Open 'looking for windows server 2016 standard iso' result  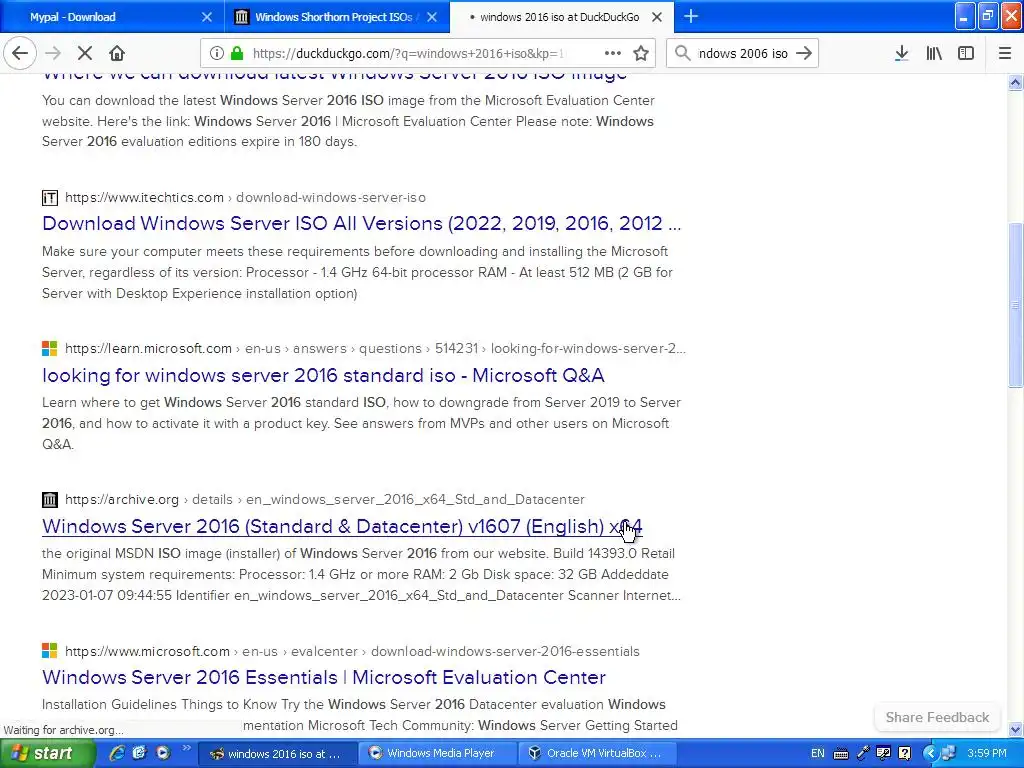pos(323,376)
